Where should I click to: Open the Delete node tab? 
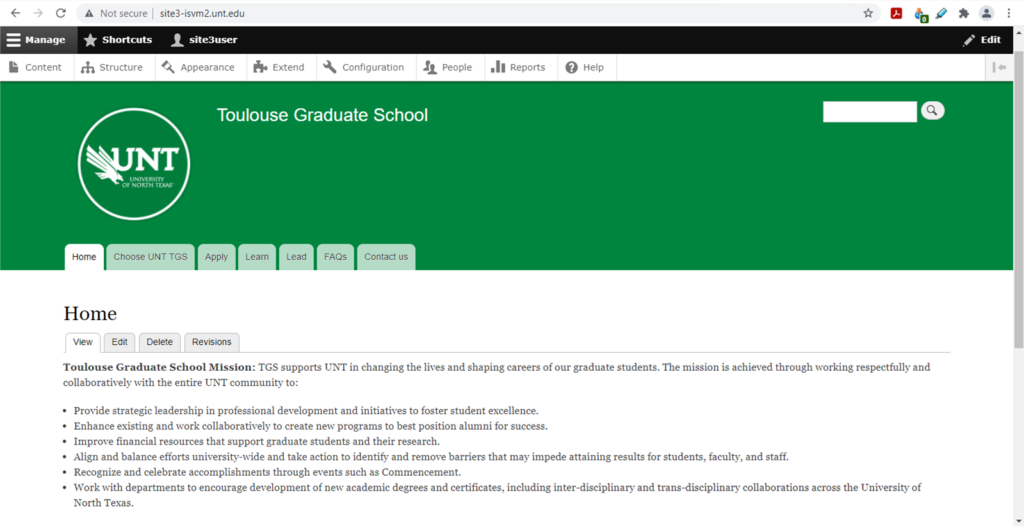[x=159, y=342]
